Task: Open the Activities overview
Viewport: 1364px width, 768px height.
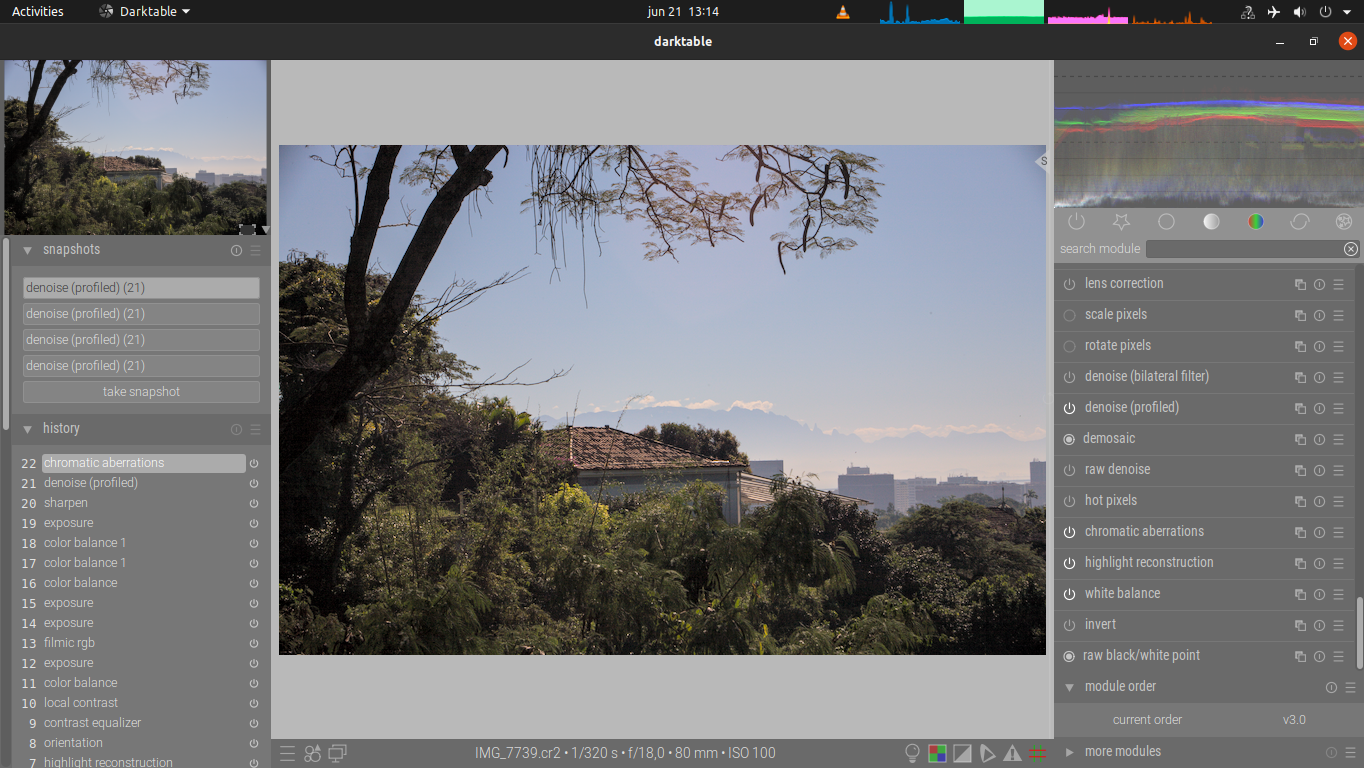Action: 38,12
